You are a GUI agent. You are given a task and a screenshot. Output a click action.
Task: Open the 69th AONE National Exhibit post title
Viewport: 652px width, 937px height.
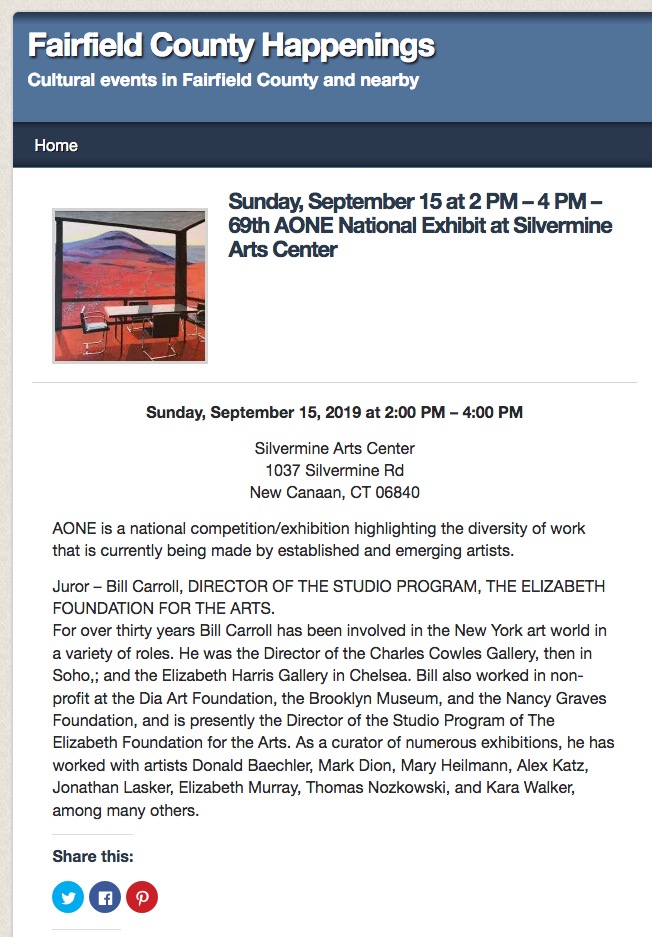click(x=420, y=225)
